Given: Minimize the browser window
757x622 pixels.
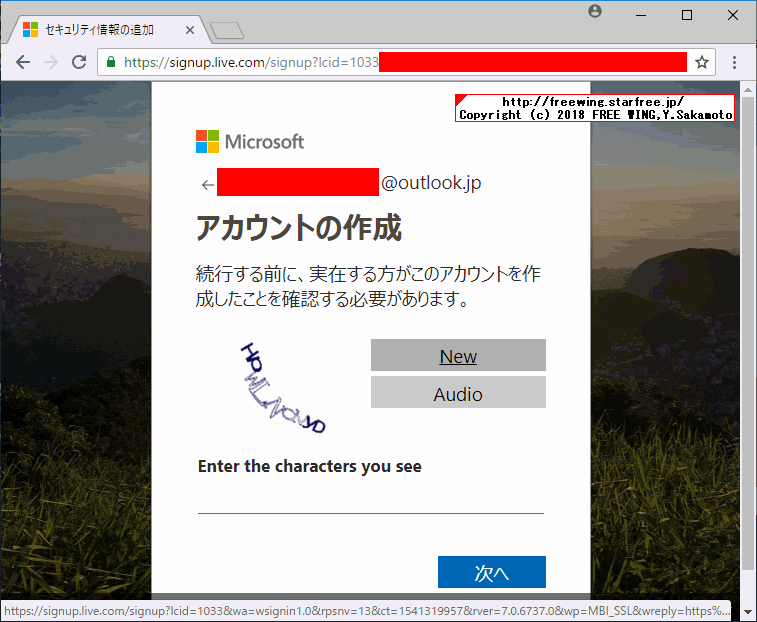Looking at the screenshot, I should pos(641,15).
